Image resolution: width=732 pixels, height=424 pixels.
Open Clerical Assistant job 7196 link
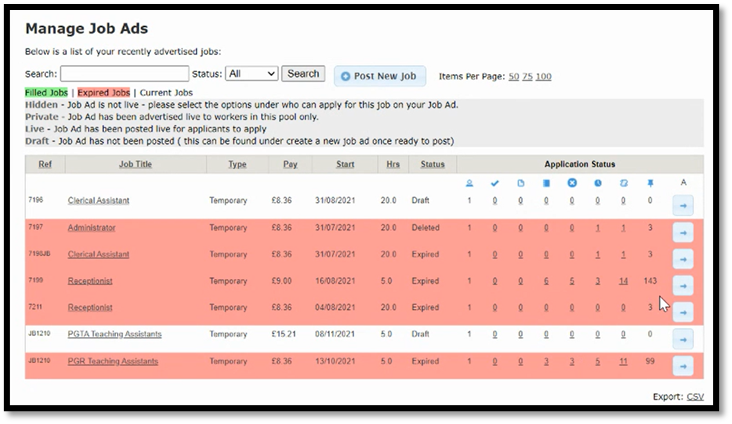pos(99,200)
